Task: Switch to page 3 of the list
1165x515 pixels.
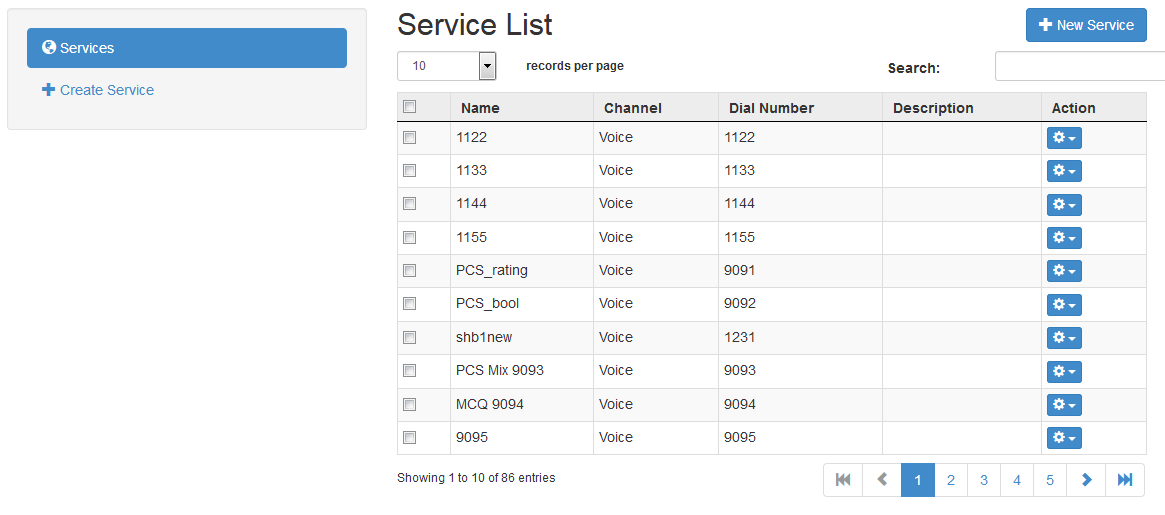Action: (984, 480)
